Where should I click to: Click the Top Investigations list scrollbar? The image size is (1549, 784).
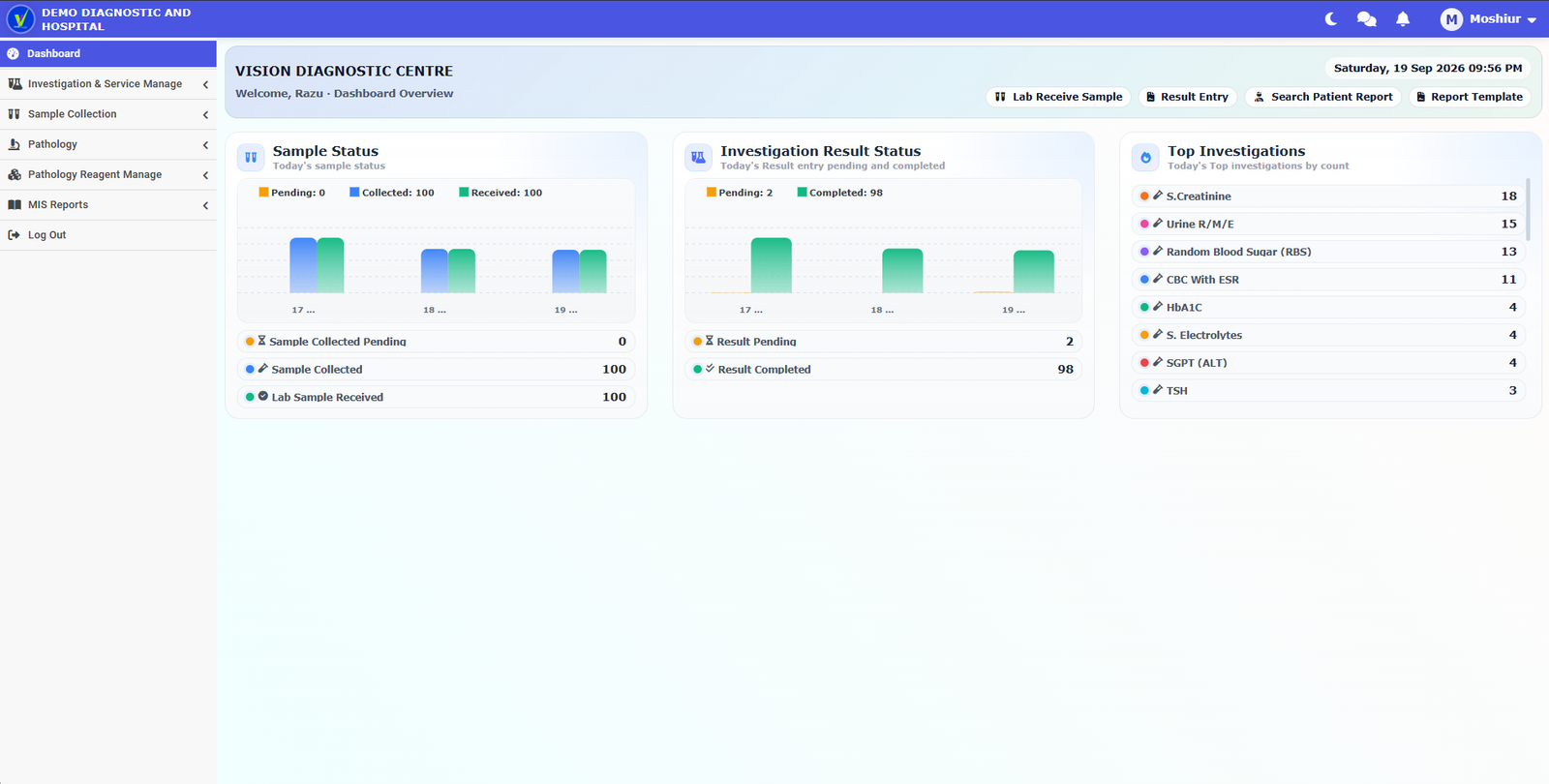(1528, 209)
